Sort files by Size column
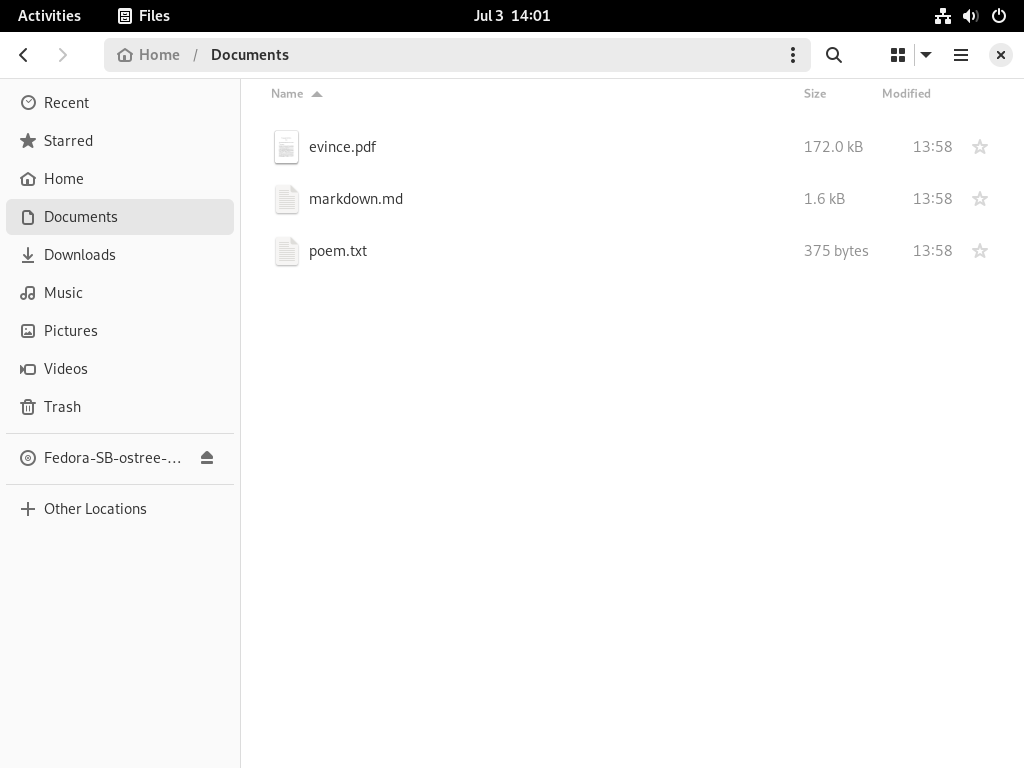Viewport: 1024px width, 768px height. 815,93
